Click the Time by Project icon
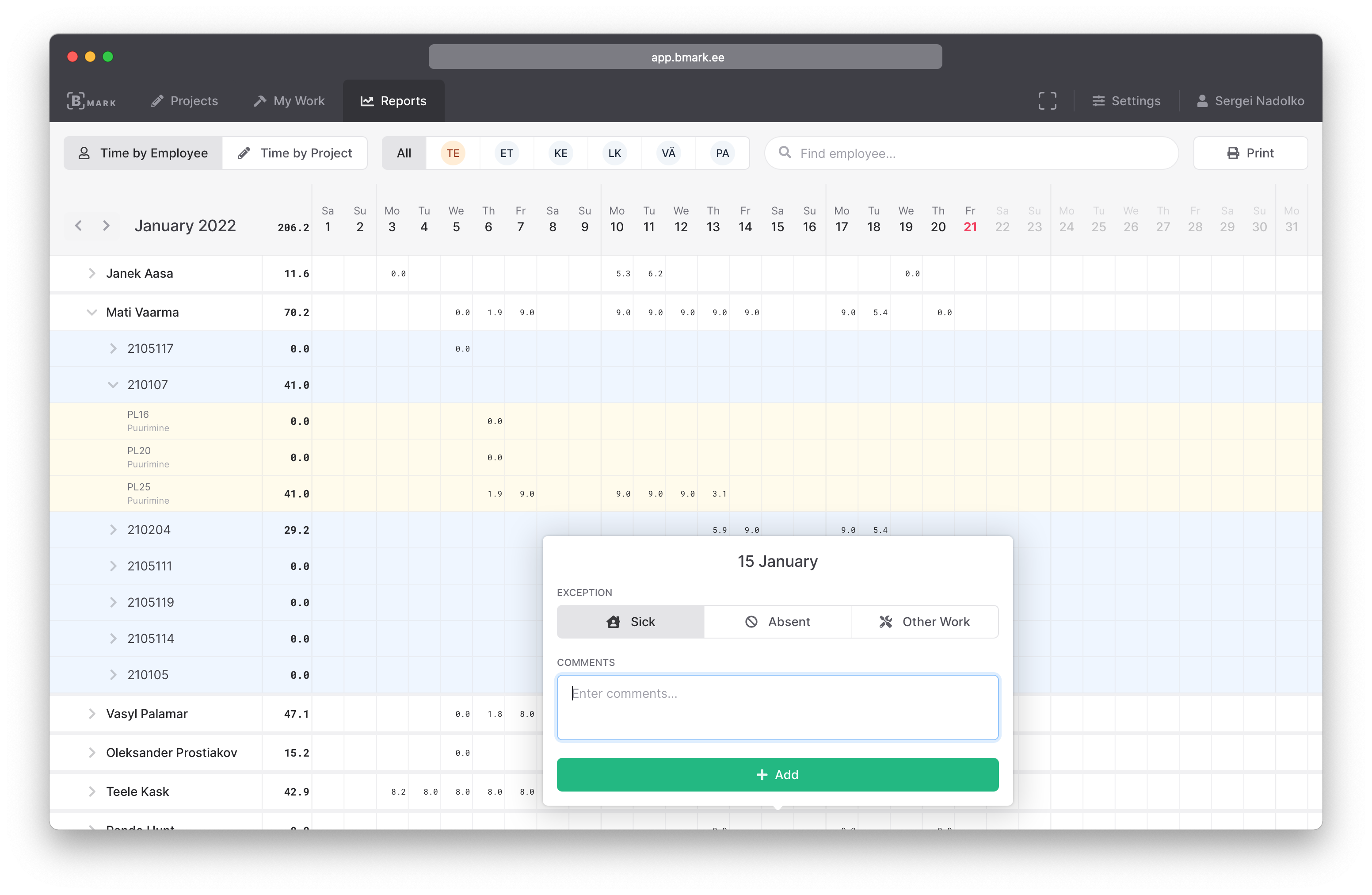Viewport: 1372px width, 895px height. coord(244,153)
